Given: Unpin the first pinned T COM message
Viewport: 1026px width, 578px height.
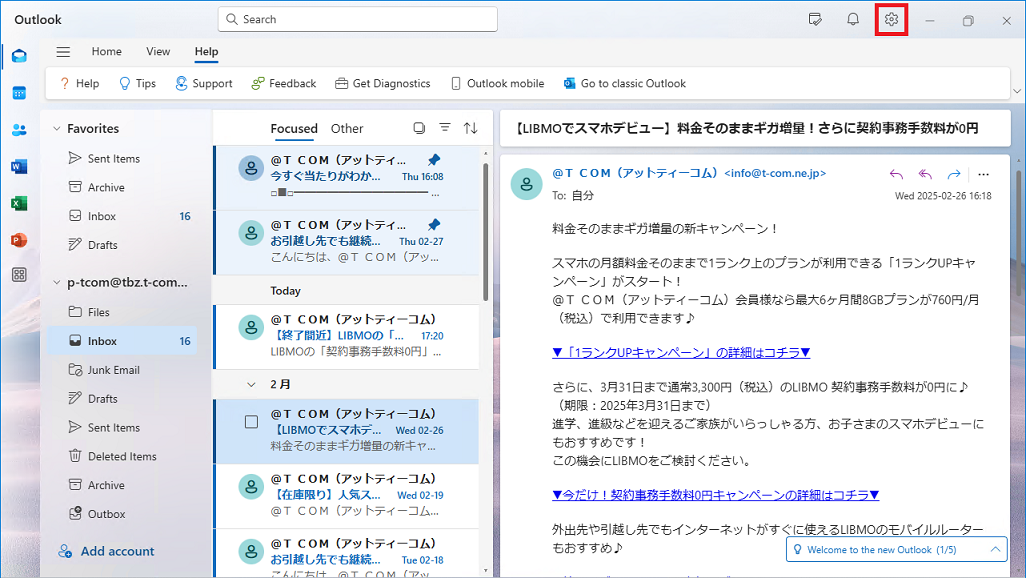Looking at the screenshot, I should [433, 160].
